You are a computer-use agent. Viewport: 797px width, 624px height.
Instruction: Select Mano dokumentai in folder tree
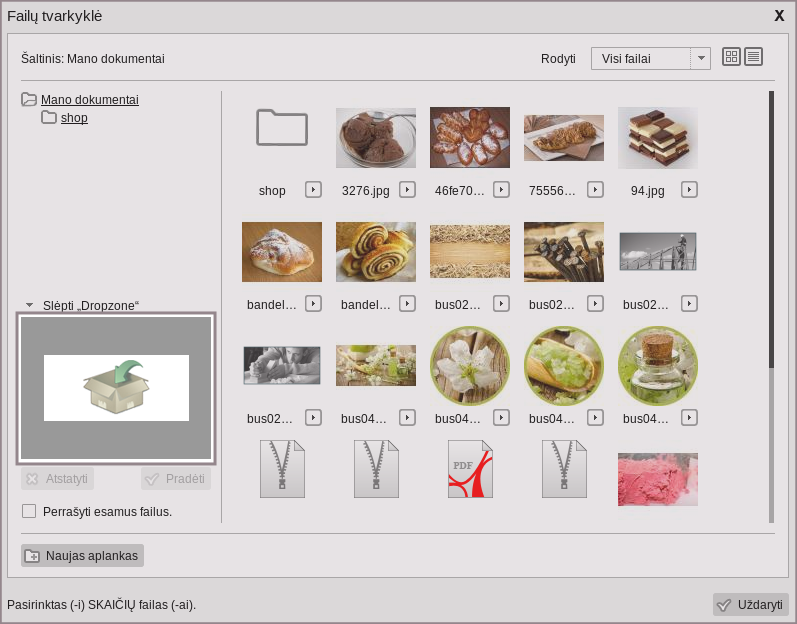coord(89,100)
